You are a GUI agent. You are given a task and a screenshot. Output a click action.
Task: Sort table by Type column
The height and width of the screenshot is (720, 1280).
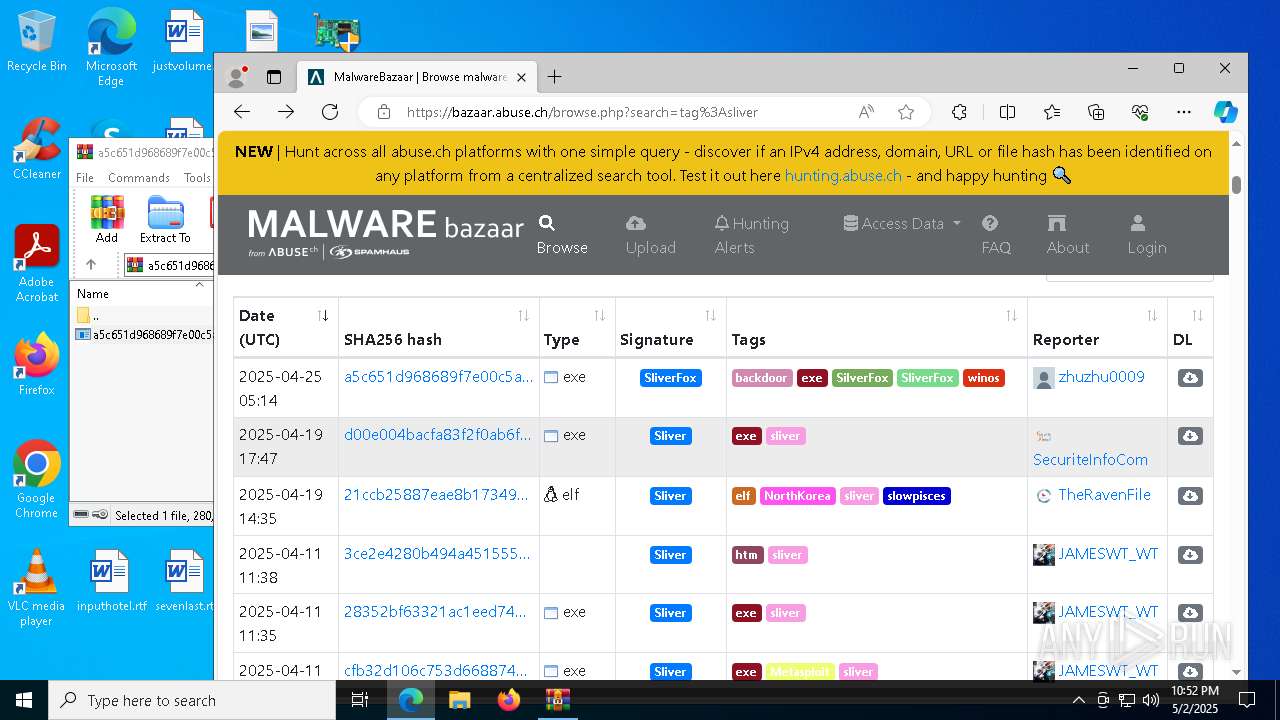[577, 327]
